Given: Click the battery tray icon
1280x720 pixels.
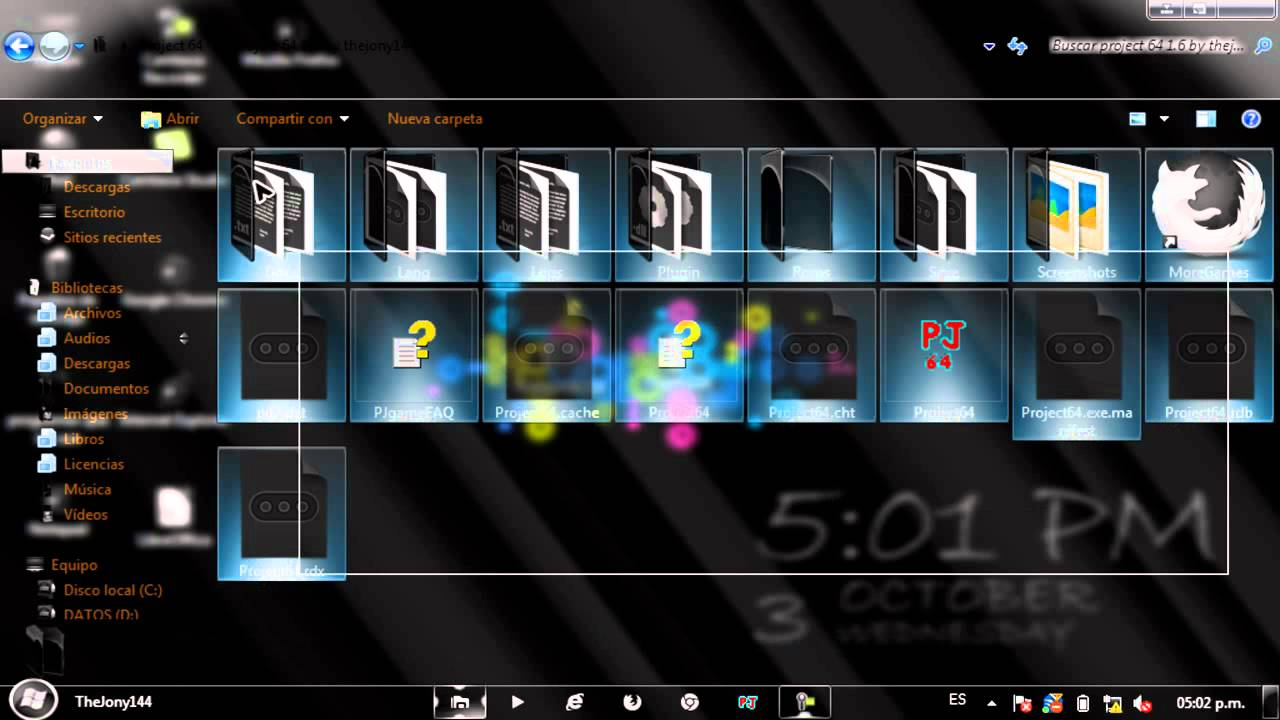Looking at the screenshot, I should [1083, 703].
